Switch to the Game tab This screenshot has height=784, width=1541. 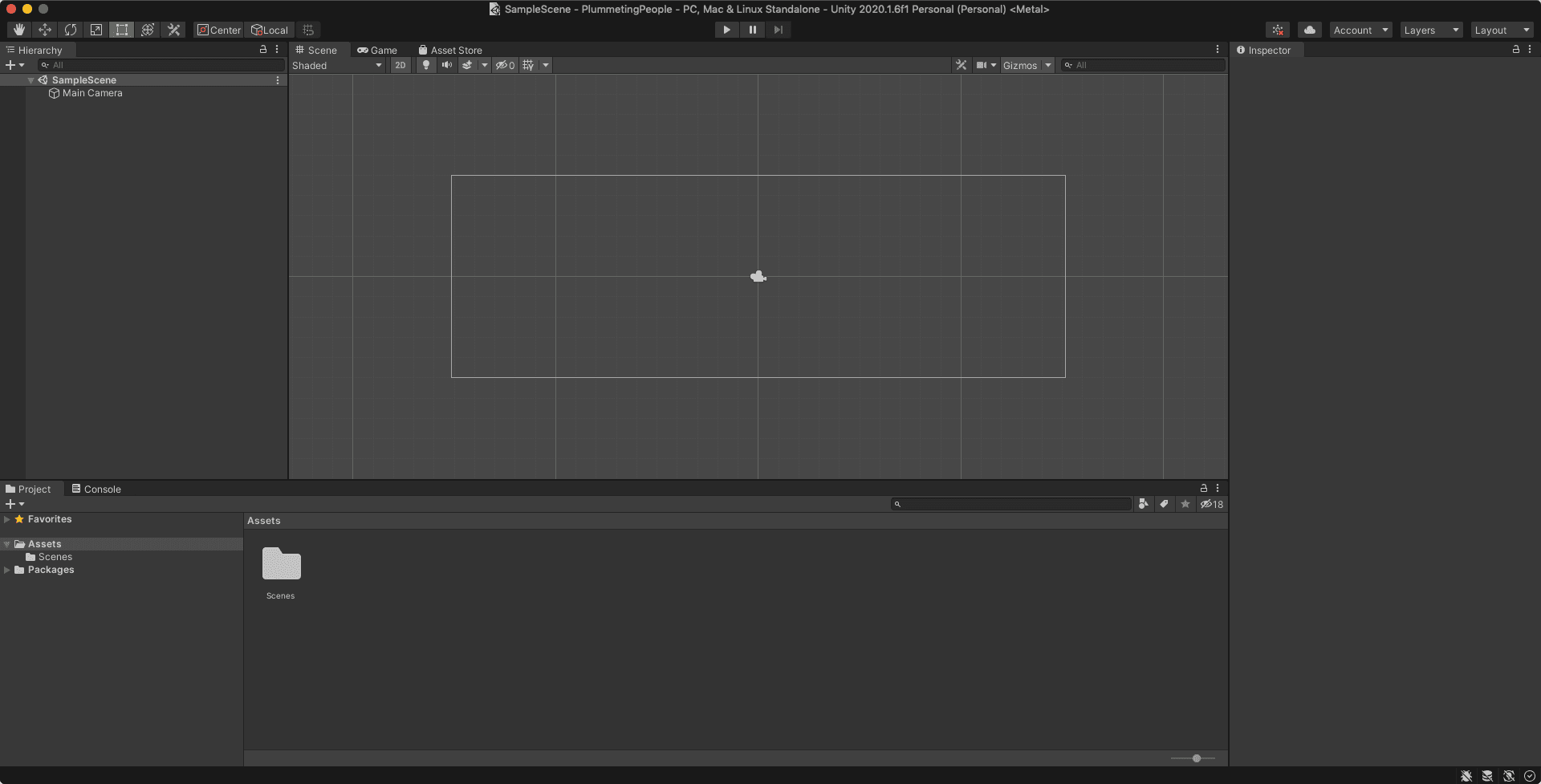[377, 50]
